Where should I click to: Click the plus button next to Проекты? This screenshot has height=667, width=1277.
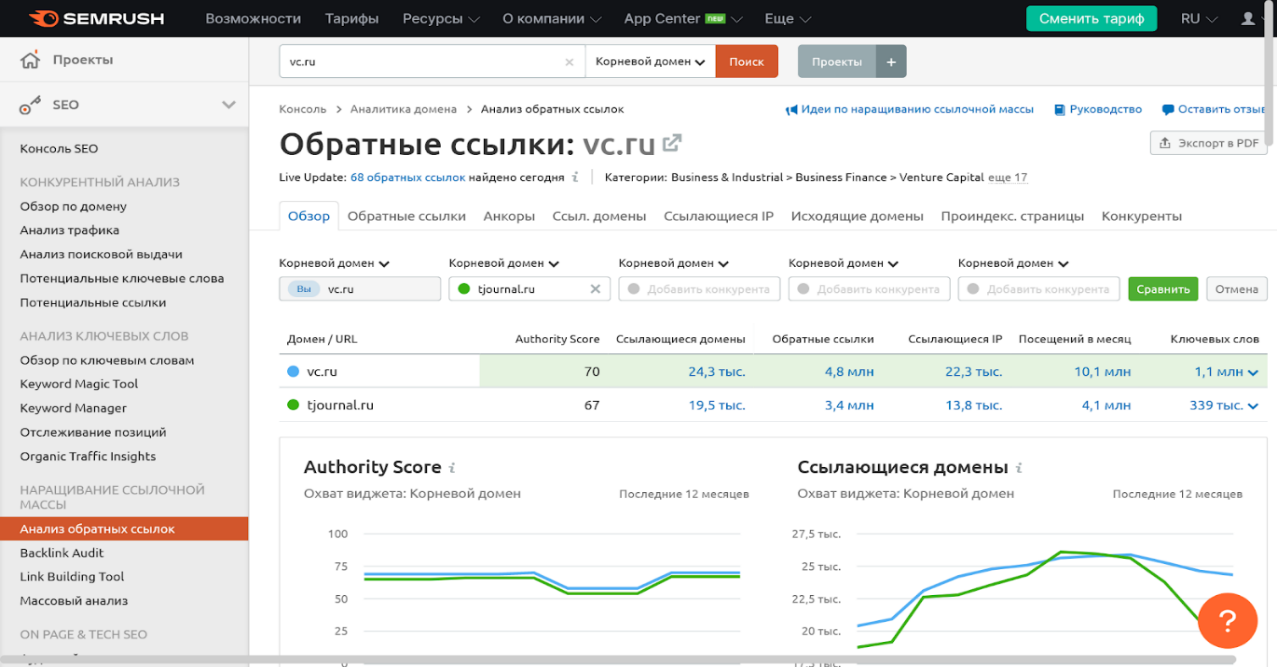[891, 61]
